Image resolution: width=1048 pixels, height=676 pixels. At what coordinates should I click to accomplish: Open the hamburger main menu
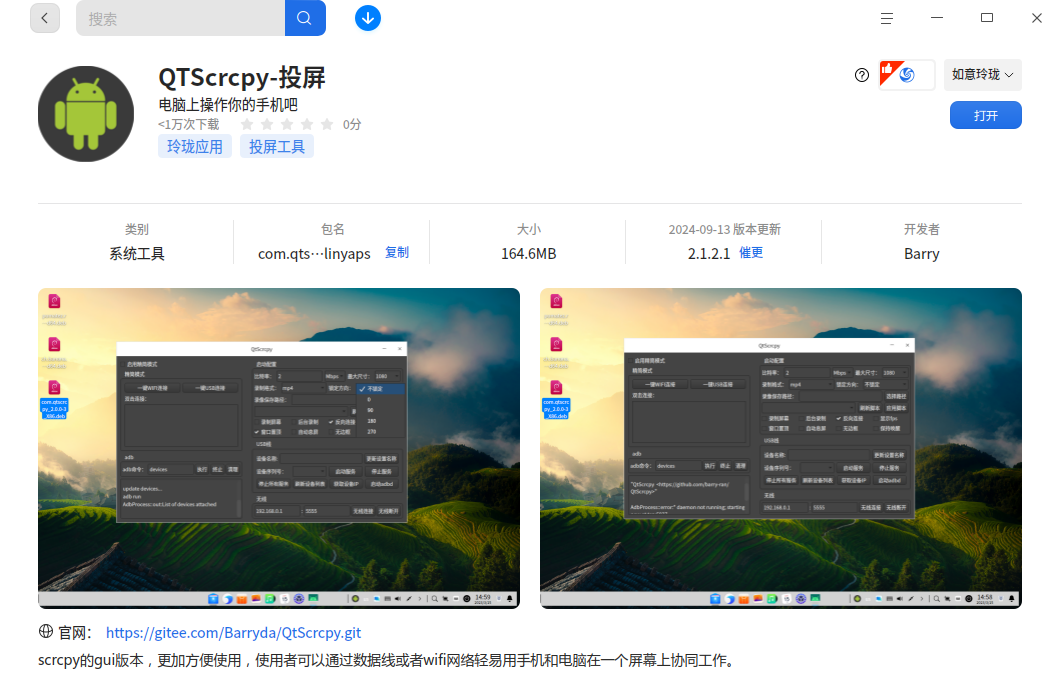click(x=887, y=19)
